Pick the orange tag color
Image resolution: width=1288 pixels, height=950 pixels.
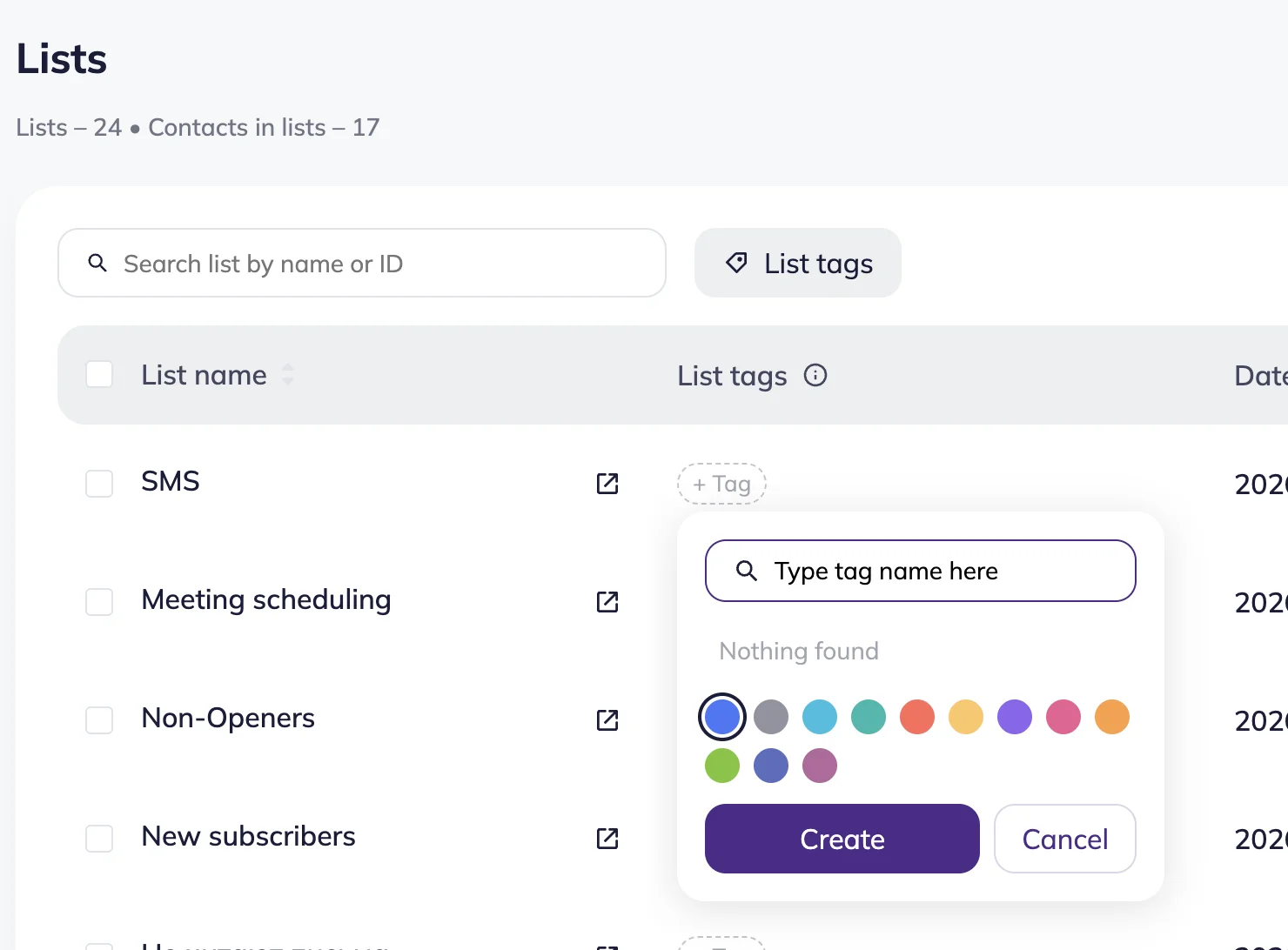coord(1112,717)
